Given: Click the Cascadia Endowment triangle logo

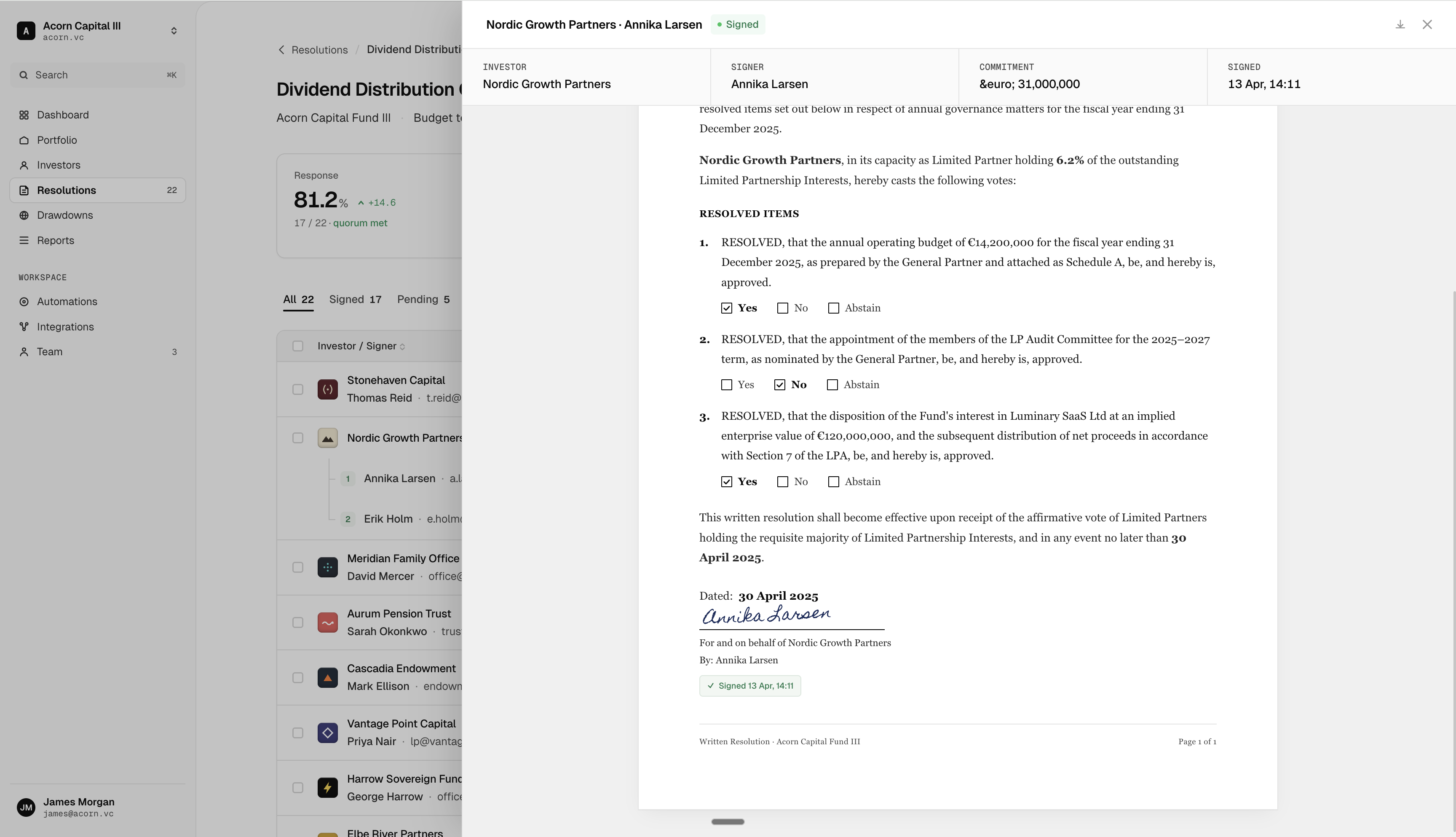Looking at the screenshot, I should tap(327, 678).
